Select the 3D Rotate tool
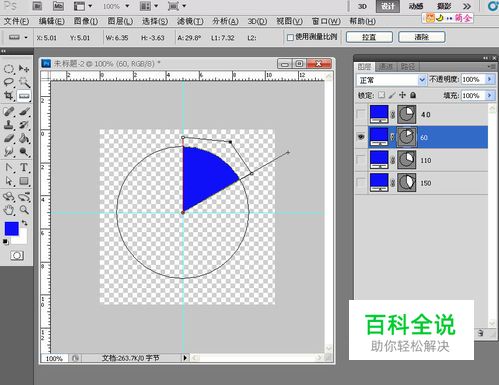Viewport: 499px width, 385px height. pos(9,197)
